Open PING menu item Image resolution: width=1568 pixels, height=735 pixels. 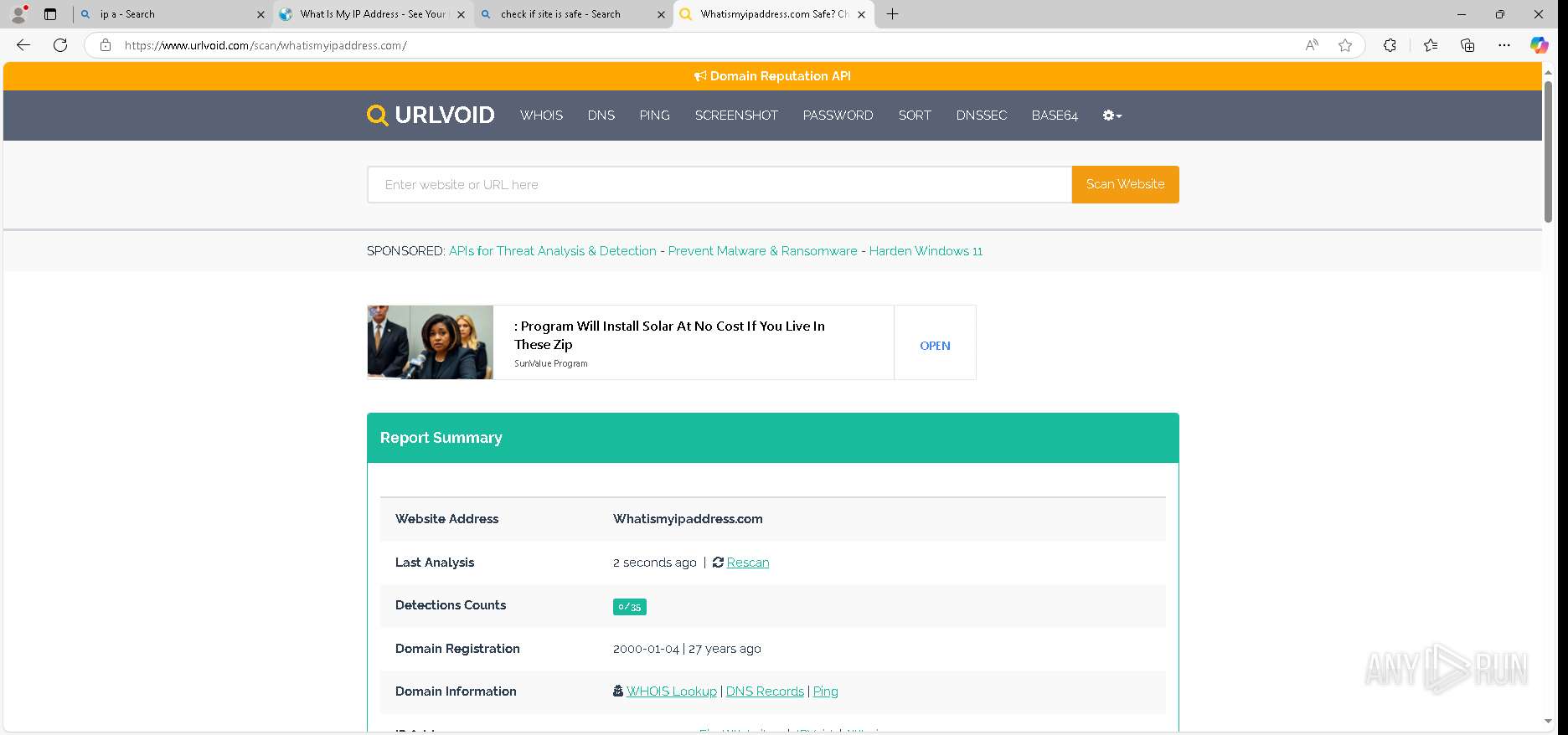pos(654,116)
